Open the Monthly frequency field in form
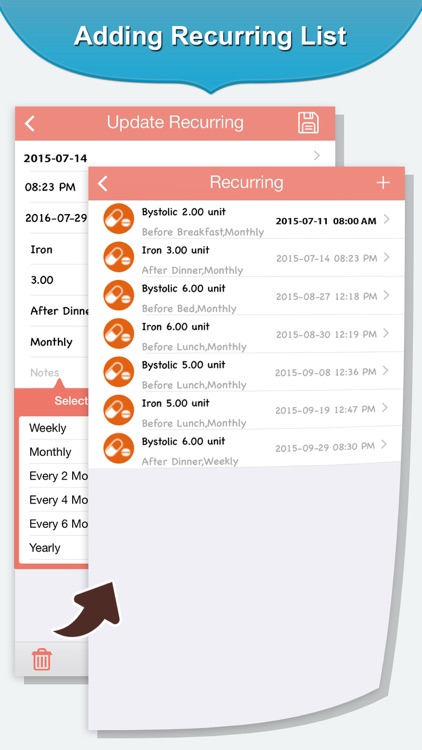 coord(52,342)
